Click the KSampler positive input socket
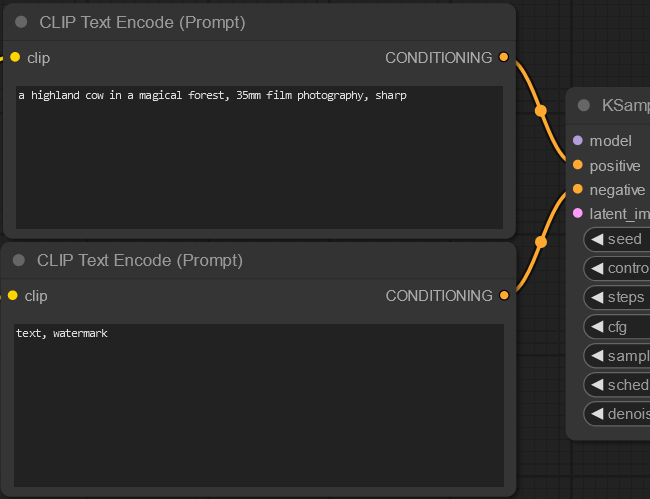Viewport: 650px width, 499px height. tap(577, 165)
